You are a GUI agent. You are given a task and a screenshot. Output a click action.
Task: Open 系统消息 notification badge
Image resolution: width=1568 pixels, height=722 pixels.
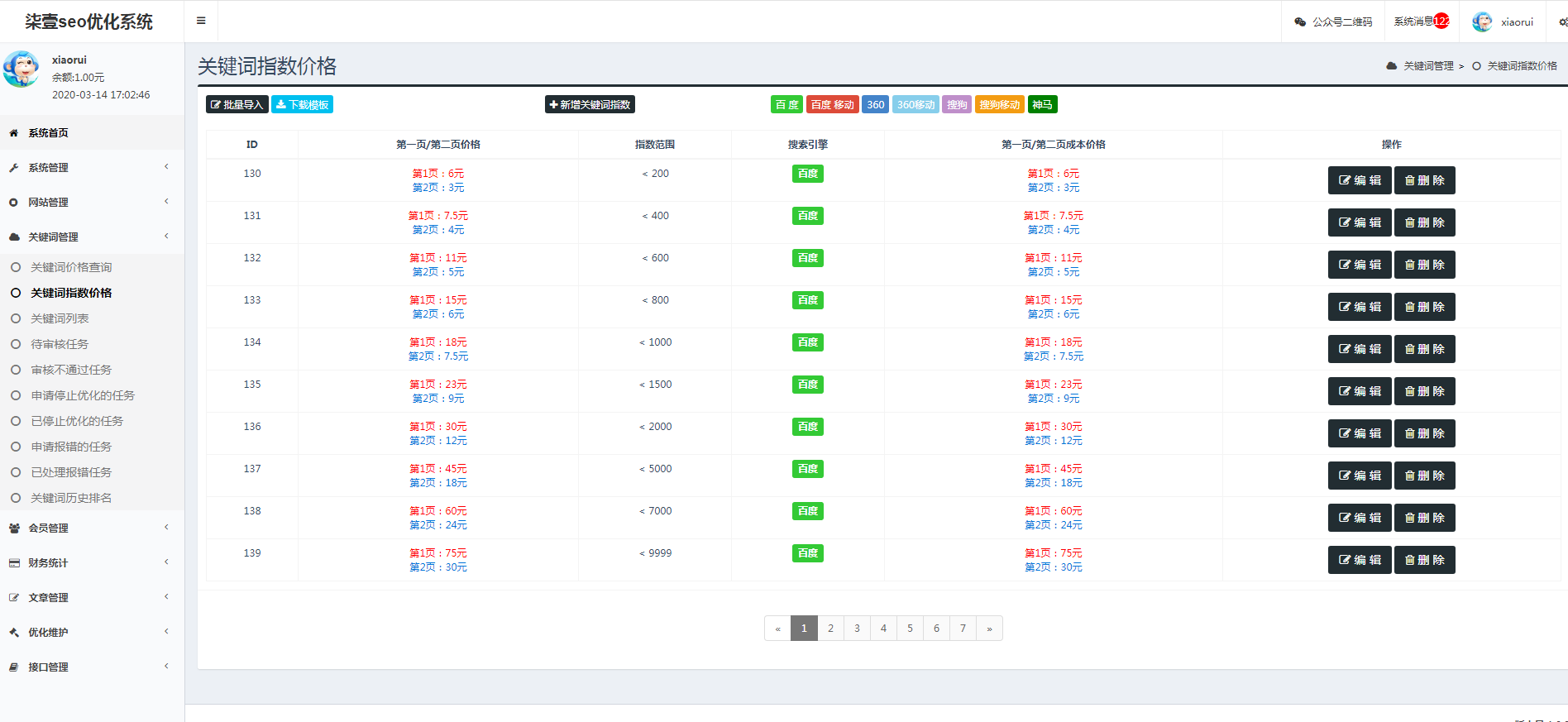1441,22
